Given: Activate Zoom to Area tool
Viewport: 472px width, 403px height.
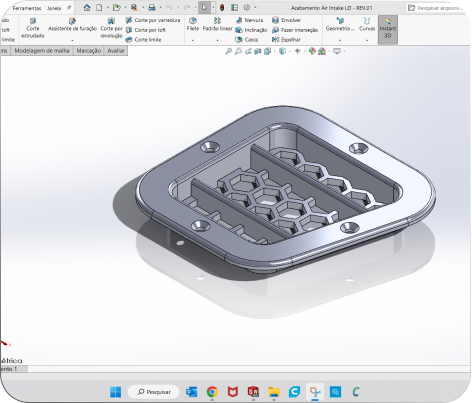Looking at the screenshot, I should (238, 51).
